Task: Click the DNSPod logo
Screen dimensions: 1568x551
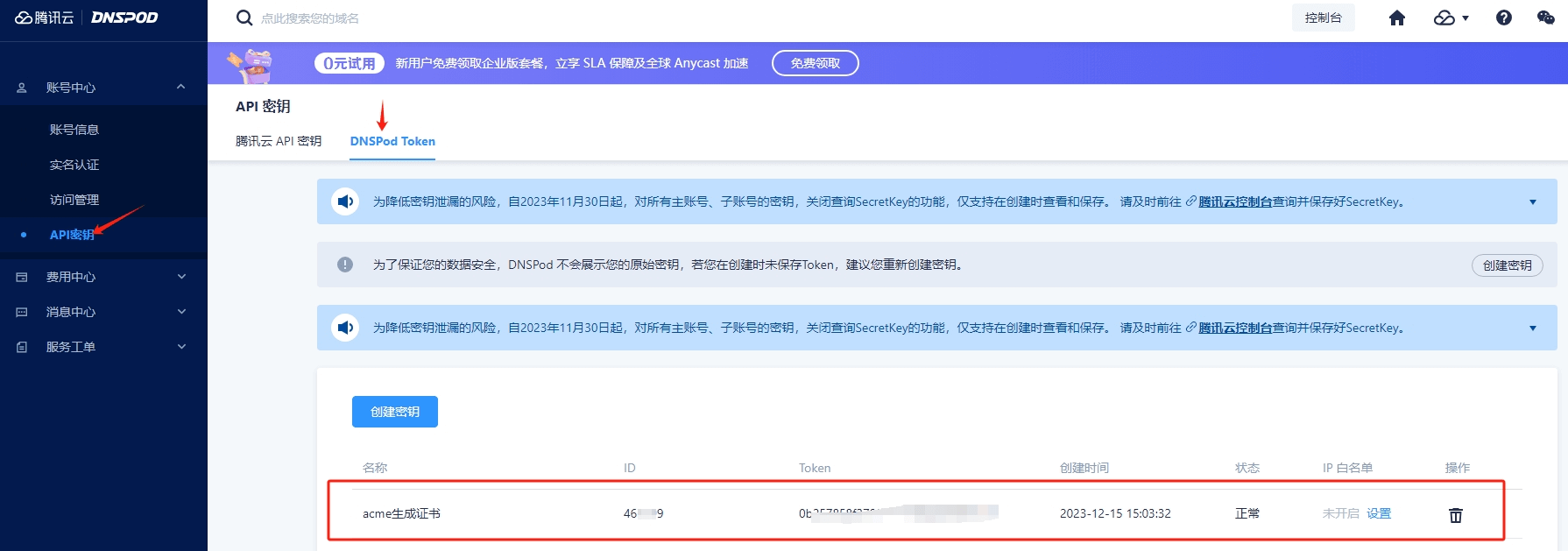Action: click(x=124, y=18)
